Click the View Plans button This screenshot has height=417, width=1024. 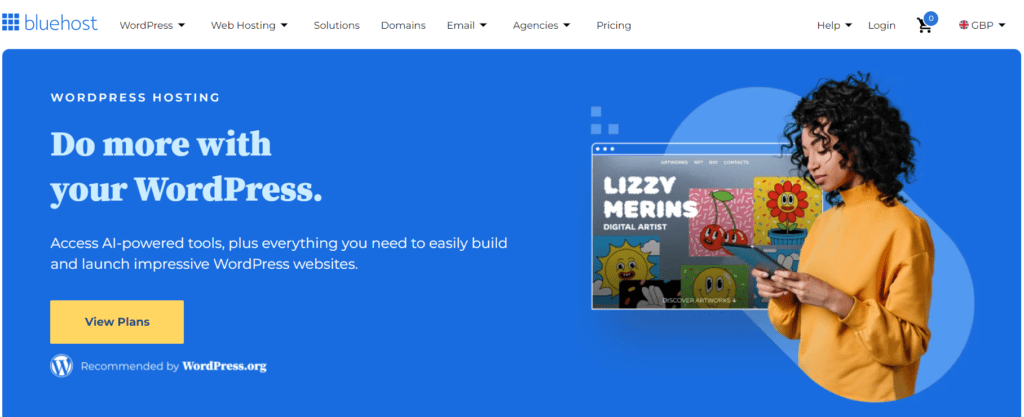[x=117, y=322]
